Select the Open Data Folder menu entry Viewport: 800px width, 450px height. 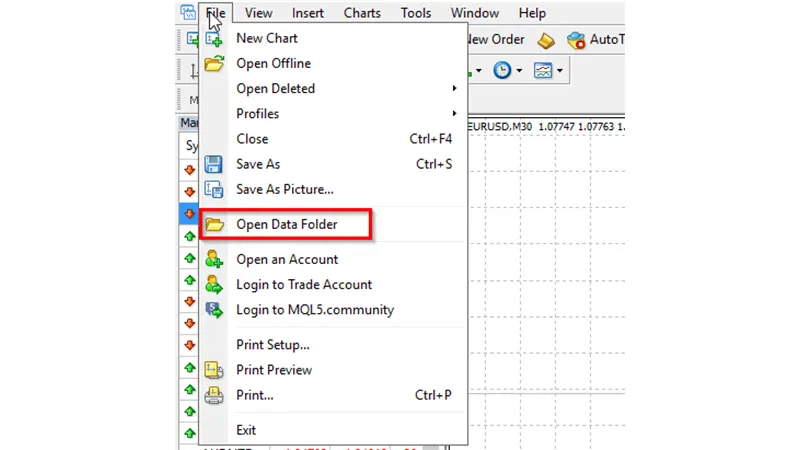(x=286, y=225)
